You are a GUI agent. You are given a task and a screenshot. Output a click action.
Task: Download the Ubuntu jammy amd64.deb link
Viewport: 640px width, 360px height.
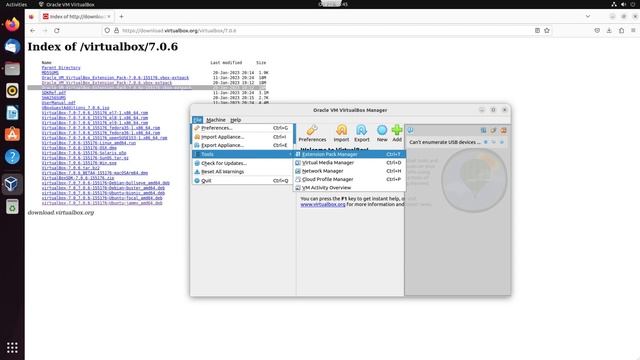[102, 203]
